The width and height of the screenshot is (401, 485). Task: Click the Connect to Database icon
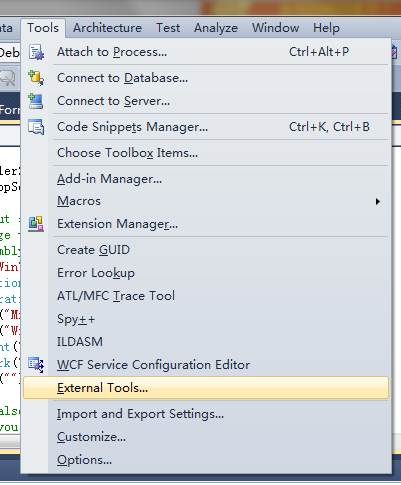click(36, 78)
